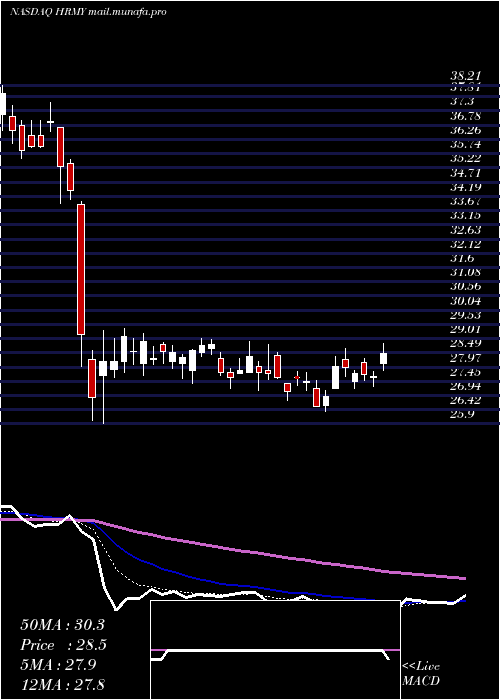This screenshot has width=500, height=700.
Task: Click the 30.04 price level
Action: pyautogui.click(x=465, y=301)
